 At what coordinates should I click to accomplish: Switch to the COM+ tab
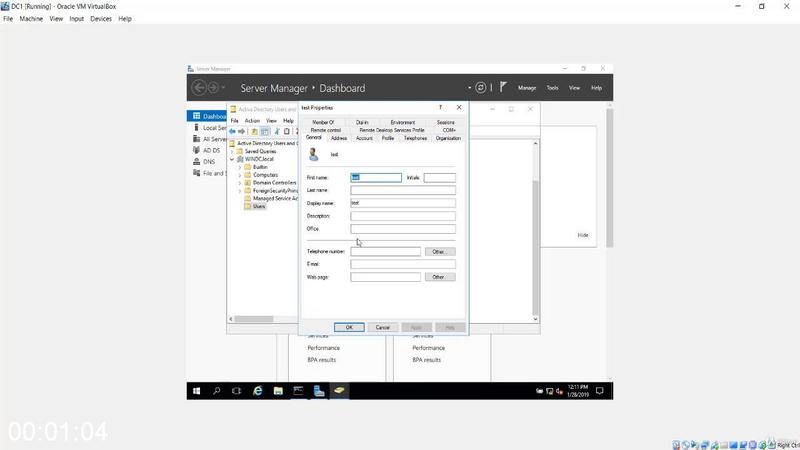click(449, 130)
